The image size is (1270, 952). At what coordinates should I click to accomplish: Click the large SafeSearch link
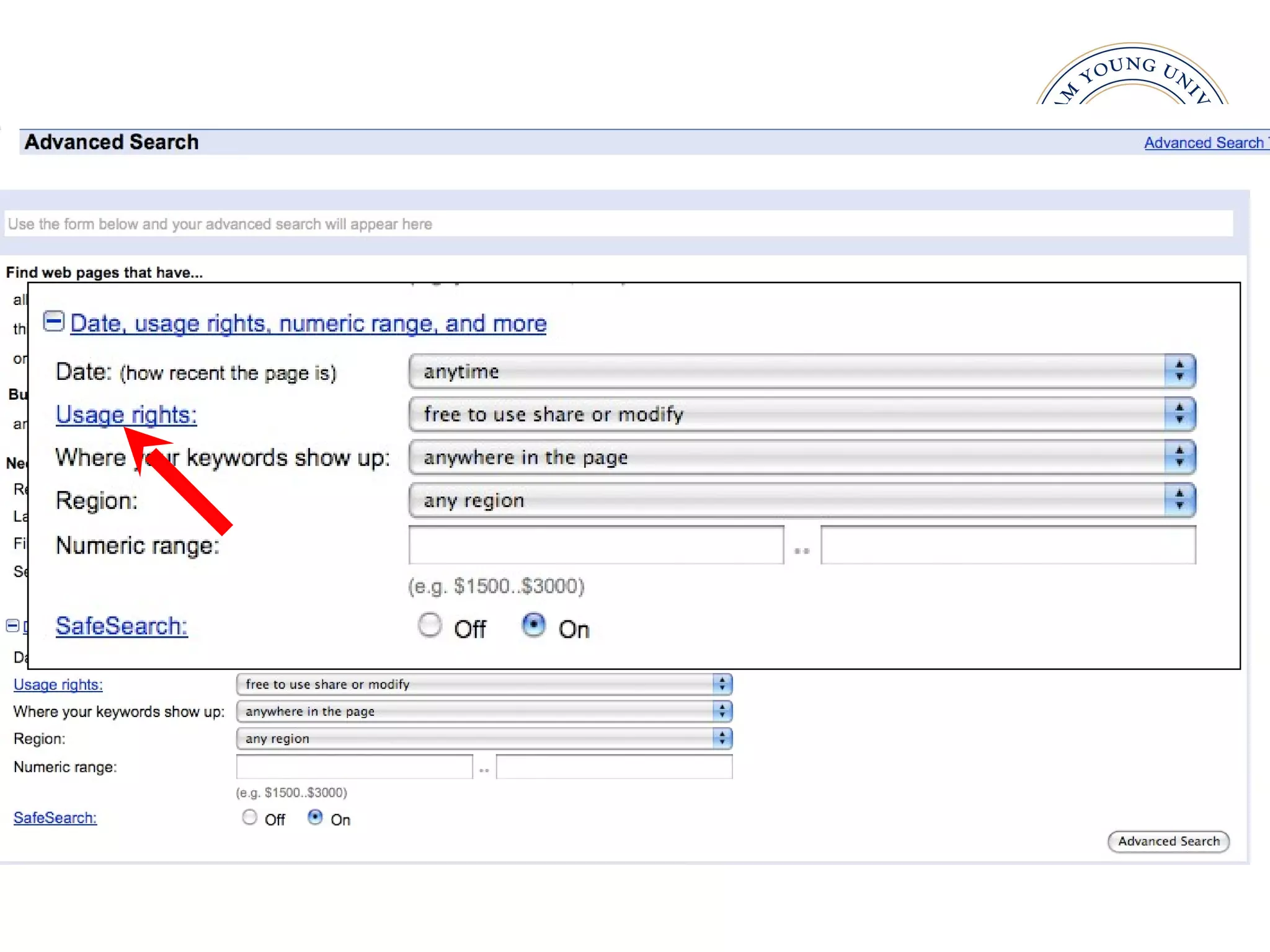[122, 626]
